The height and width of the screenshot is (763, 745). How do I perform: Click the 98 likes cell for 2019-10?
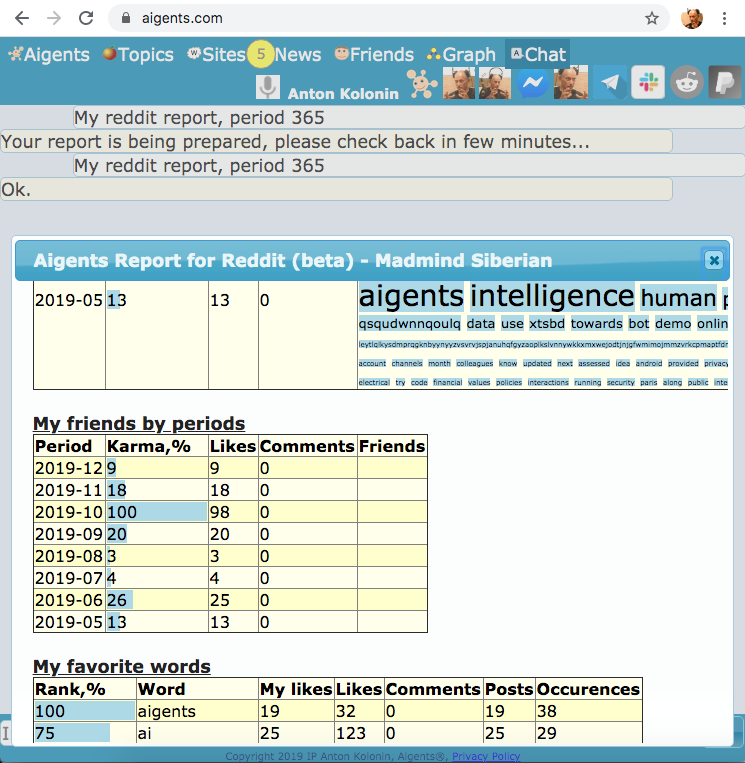(x=233, y=512)
